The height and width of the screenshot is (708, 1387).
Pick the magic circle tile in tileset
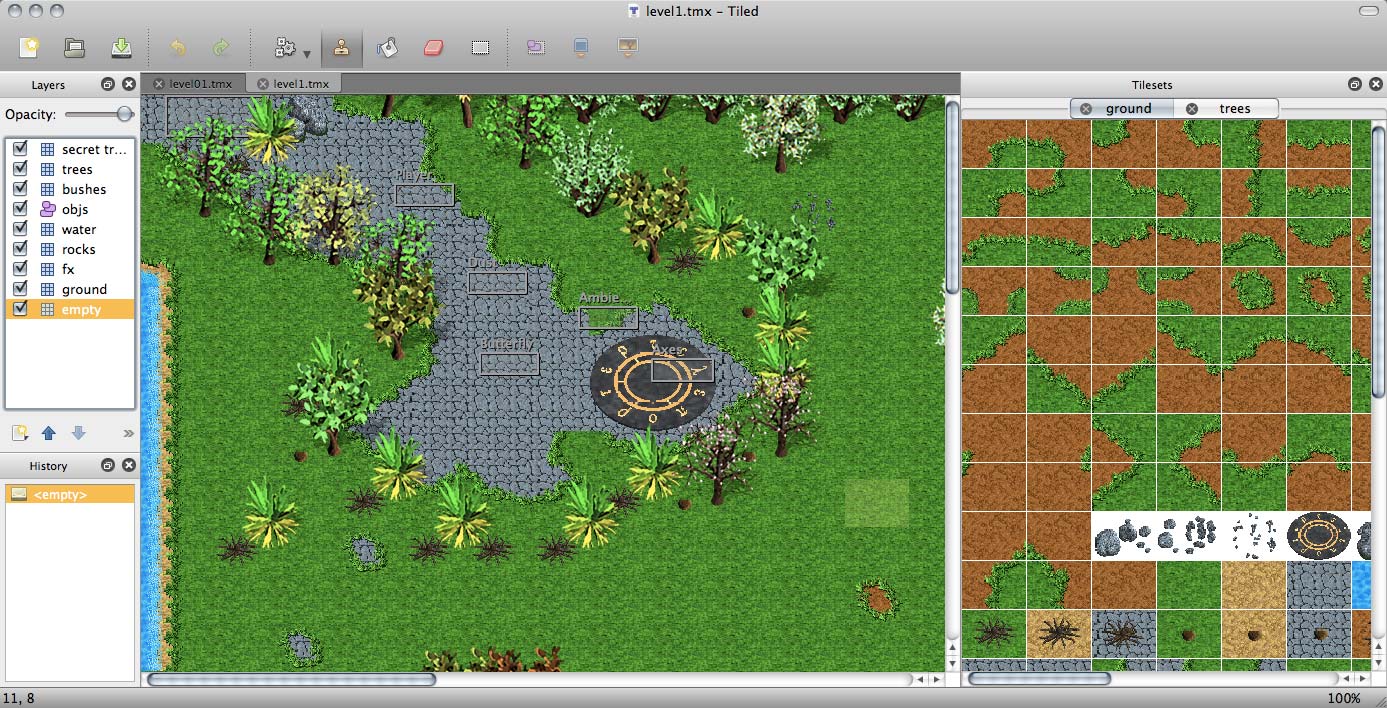[1319, 536]
